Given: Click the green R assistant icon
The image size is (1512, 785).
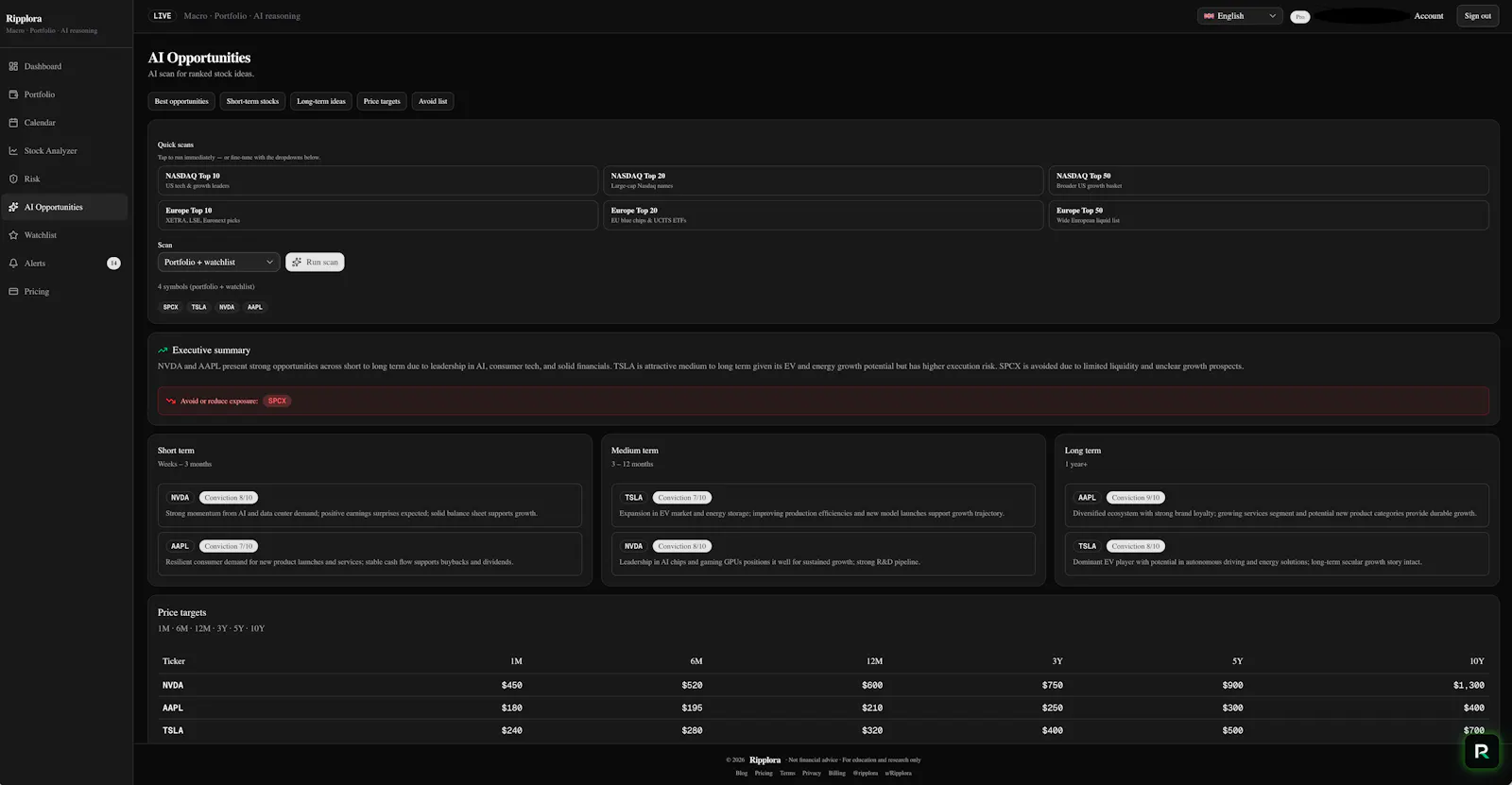Looking at the screenshot, I should 1481,752.
